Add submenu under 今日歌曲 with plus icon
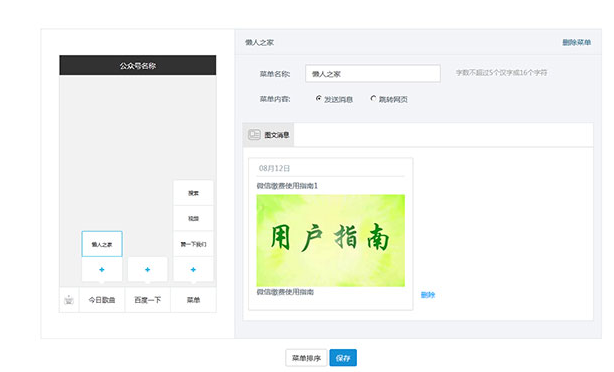614x372 pixels. [102, 269]
